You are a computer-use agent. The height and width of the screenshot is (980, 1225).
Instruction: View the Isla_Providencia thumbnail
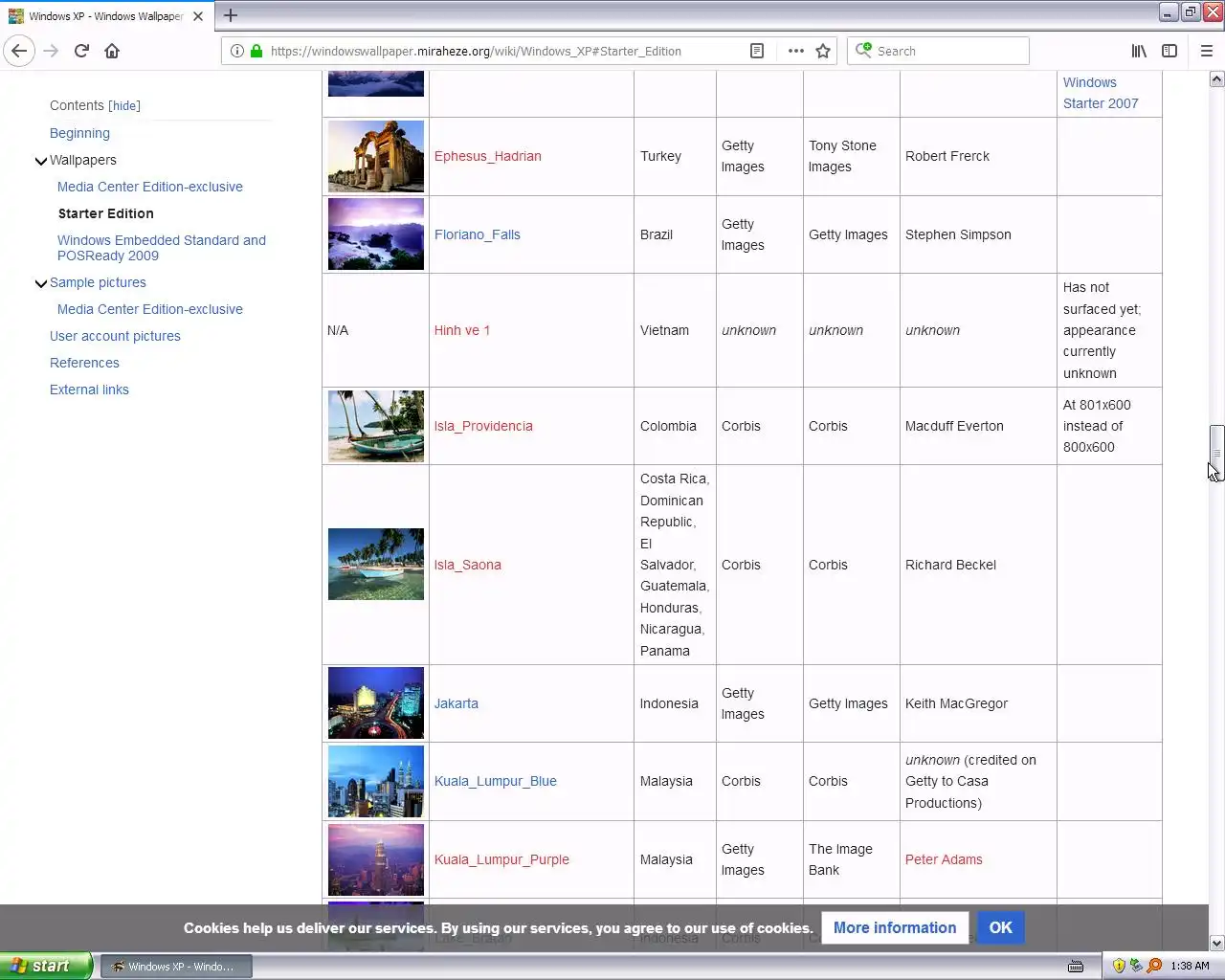coord(376,426)
